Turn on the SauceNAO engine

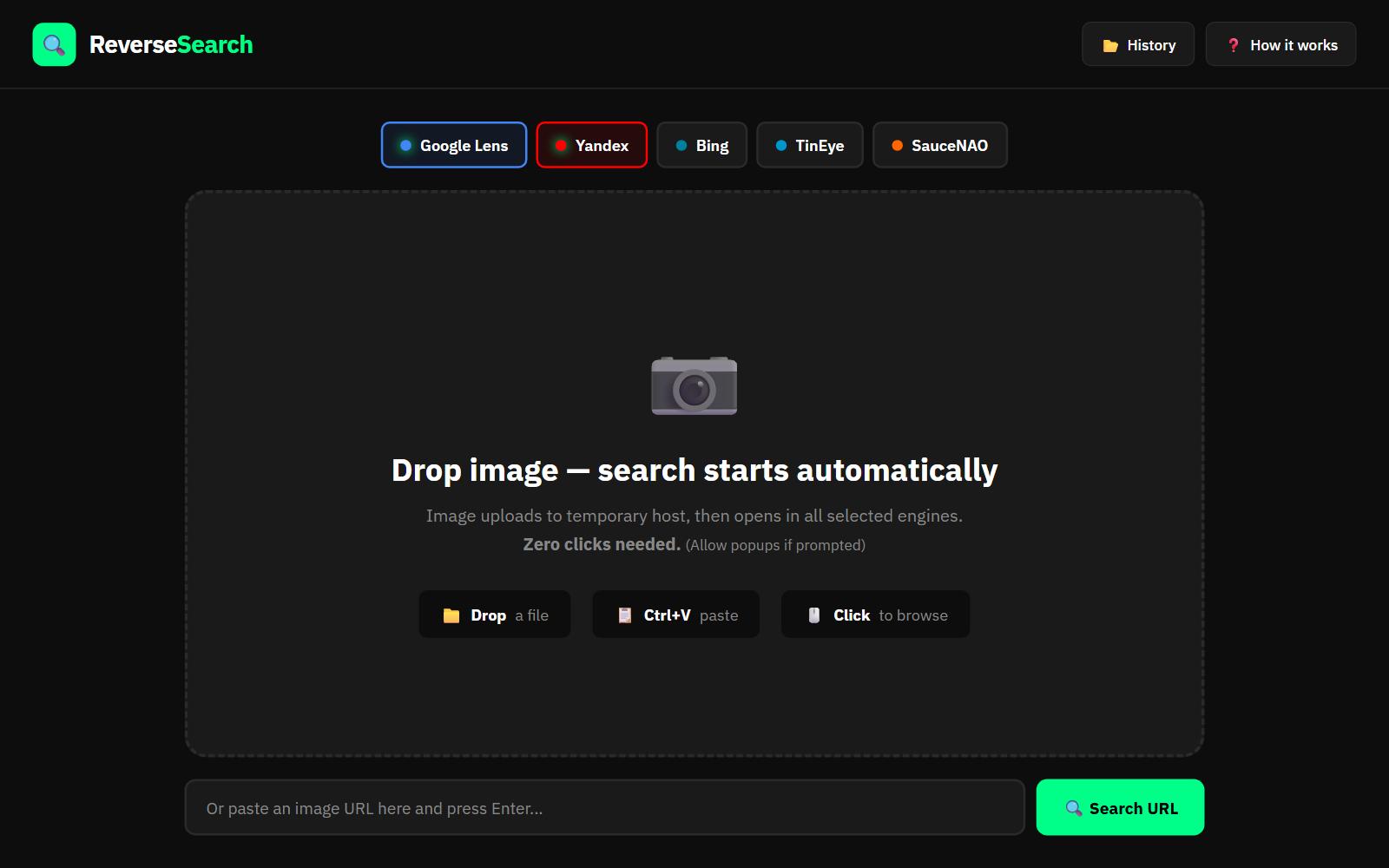click(939, 145)
